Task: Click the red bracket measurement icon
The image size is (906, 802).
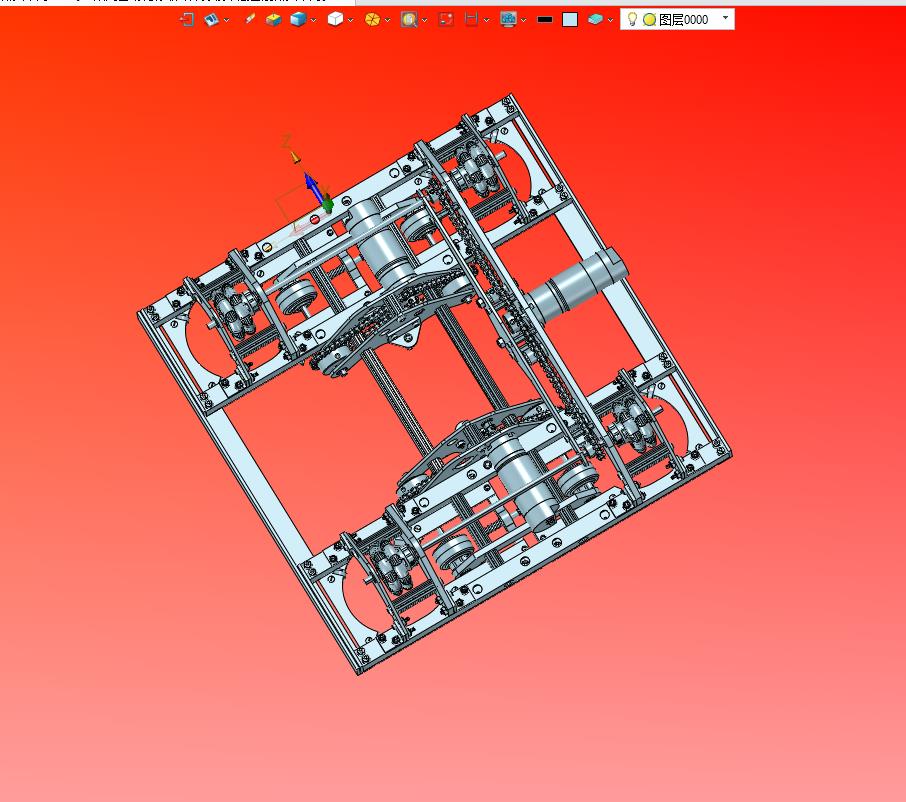Action: pyautogui.click(x=471, y=20)
